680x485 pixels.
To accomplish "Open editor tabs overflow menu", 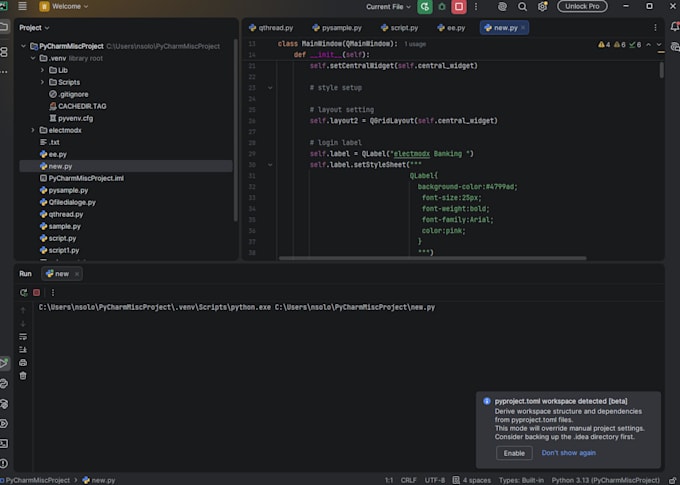I will 655,28.
